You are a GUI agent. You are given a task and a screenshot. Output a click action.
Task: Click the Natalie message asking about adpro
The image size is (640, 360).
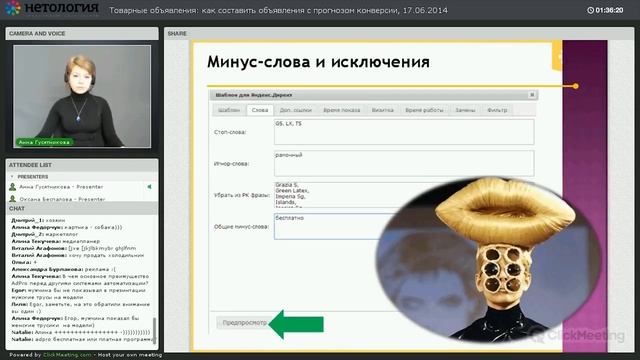[83, 339]
